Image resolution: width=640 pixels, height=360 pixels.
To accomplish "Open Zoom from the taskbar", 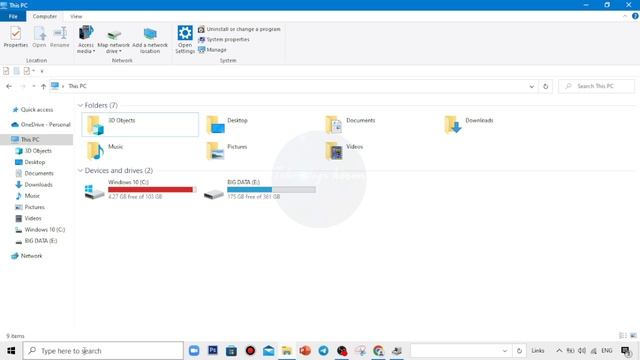I will 194,351.
